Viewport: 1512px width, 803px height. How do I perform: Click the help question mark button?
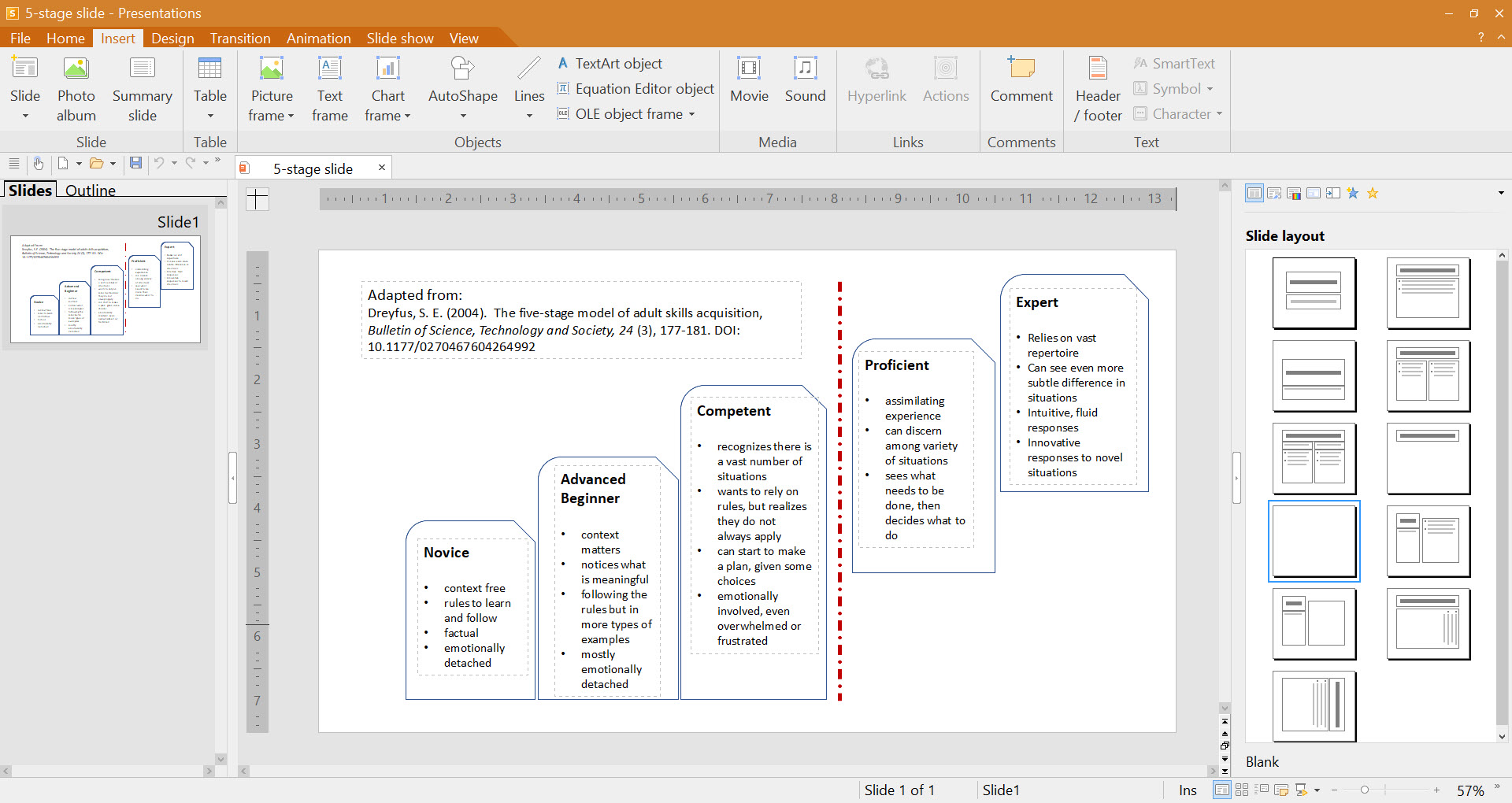click(1480, 38)
